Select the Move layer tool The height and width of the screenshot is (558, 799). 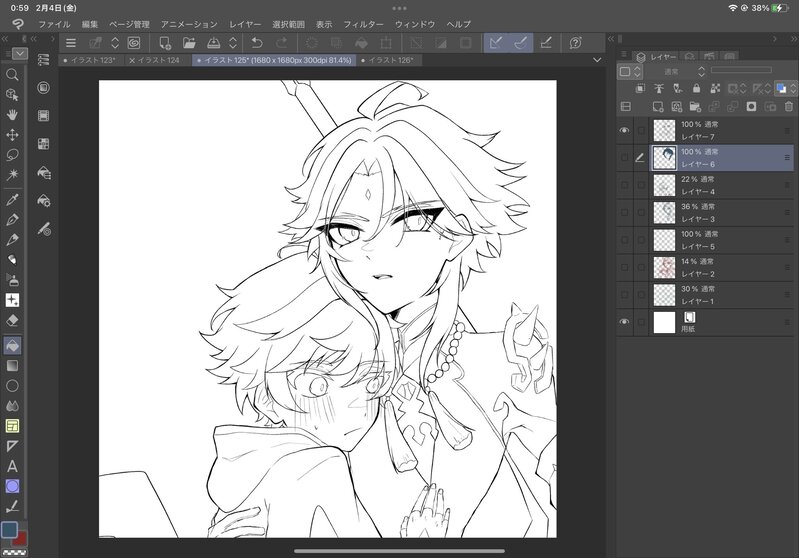point(12,135)
